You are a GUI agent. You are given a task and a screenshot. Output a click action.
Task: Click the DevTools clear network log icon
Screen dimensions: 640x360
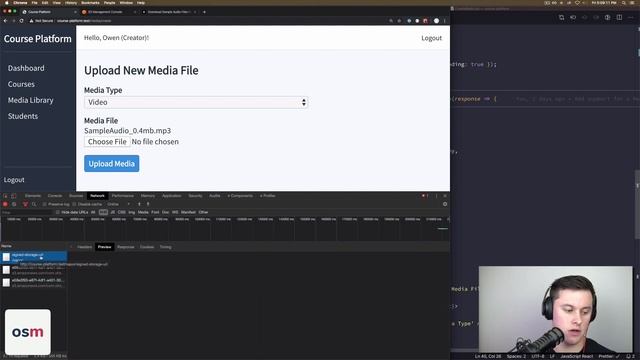[x=14, y=204]
